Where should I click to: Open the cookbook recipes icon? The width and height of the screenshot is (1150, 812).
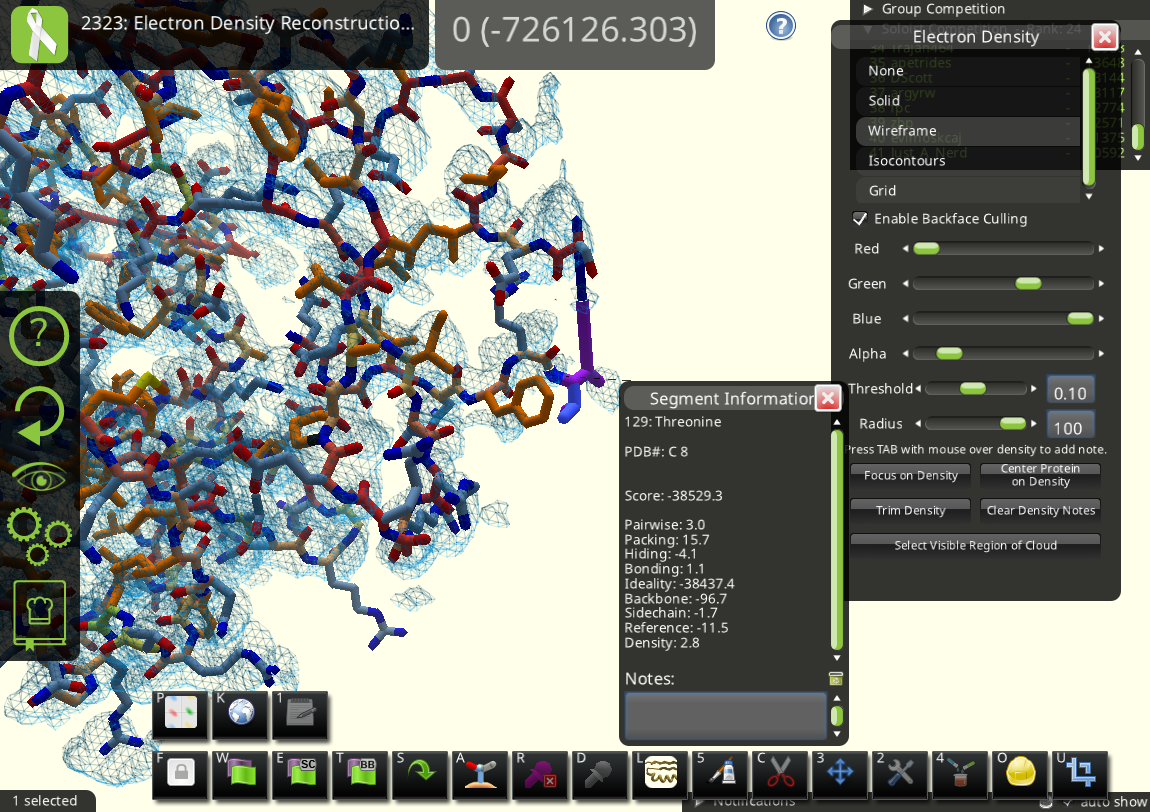tap(39, 614)
